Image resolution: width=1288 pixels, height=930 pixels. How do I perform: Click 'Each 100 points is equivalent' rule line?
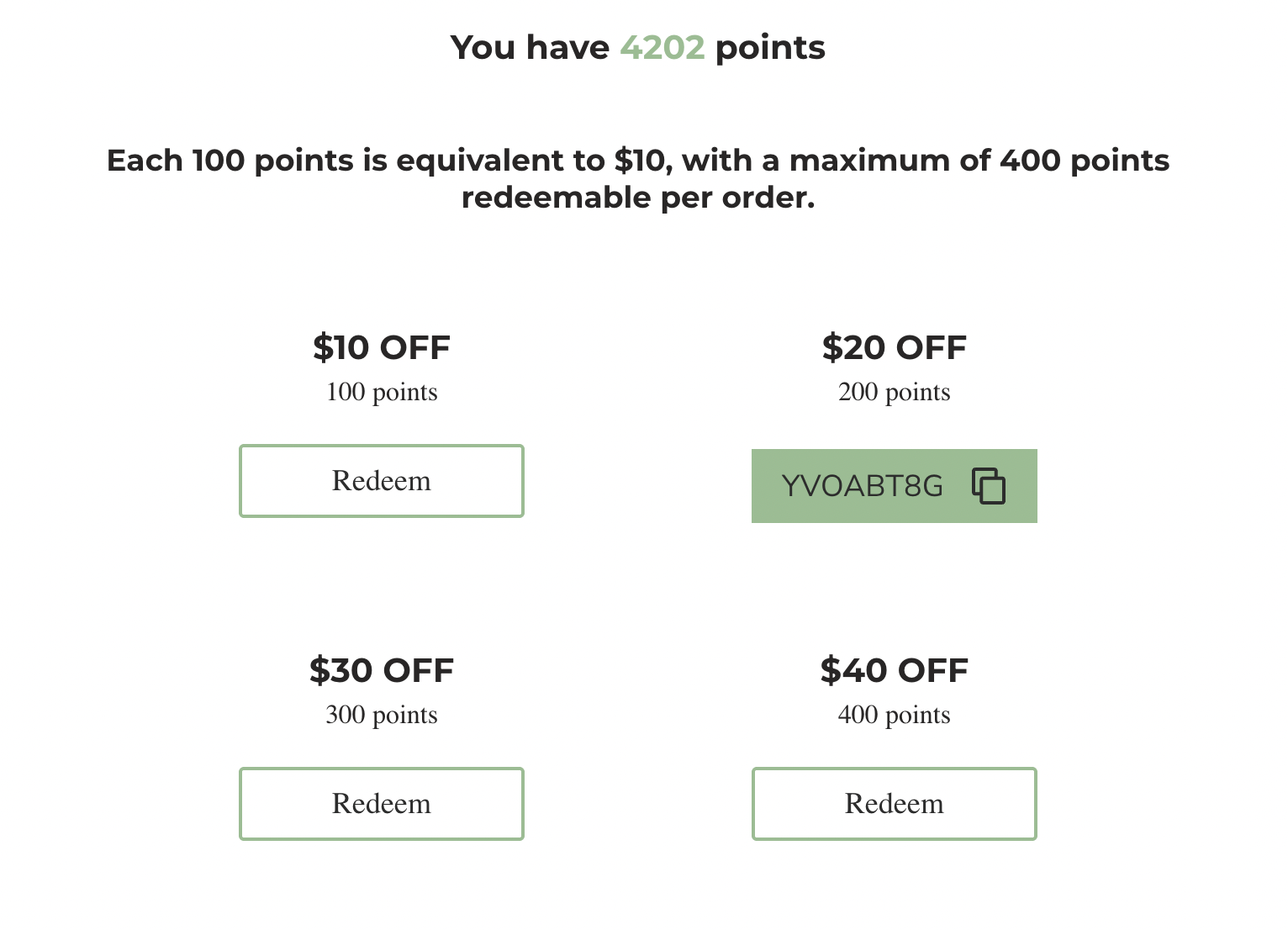(638, 160)
